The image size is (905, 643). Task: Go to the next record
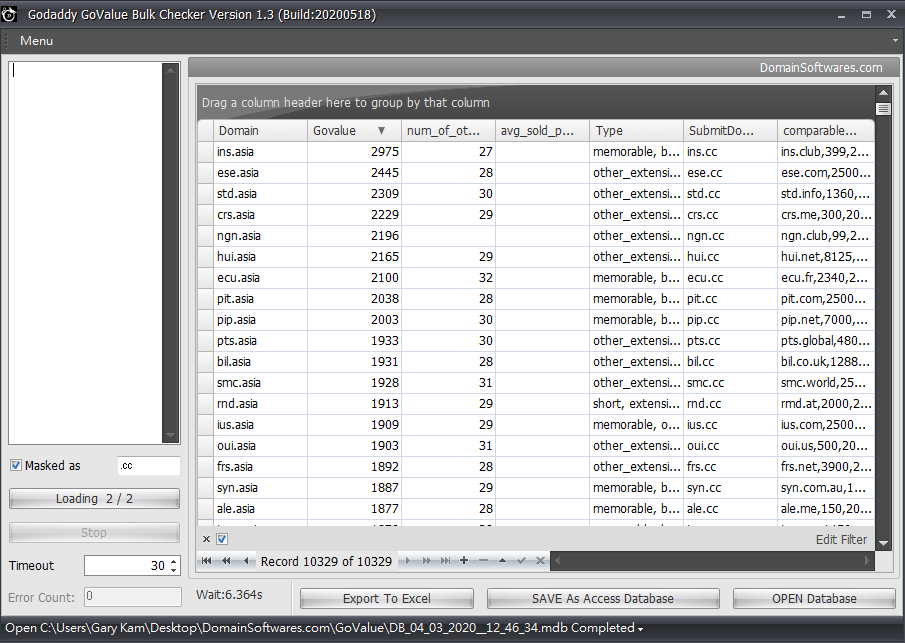[x=407, y=560]
